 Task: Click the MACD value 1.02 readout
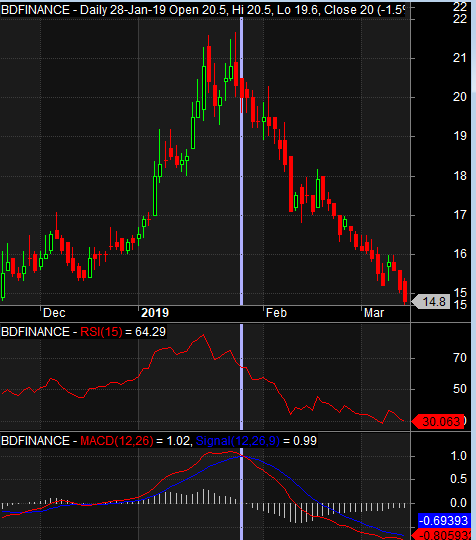(178, 441)
